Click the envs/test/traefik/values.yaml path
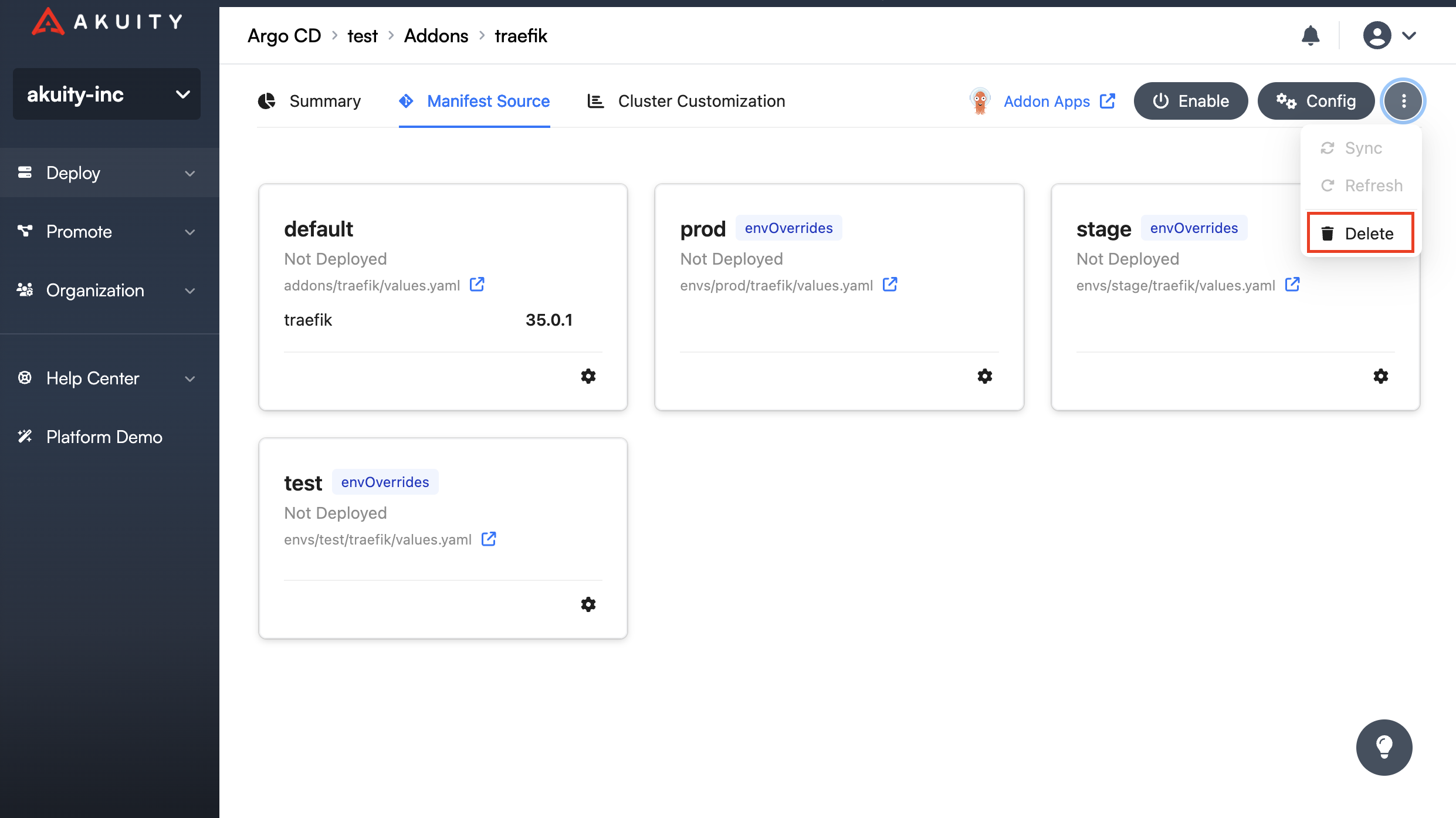The width and height of the screenshot is (1456, 818). [378, 540]
